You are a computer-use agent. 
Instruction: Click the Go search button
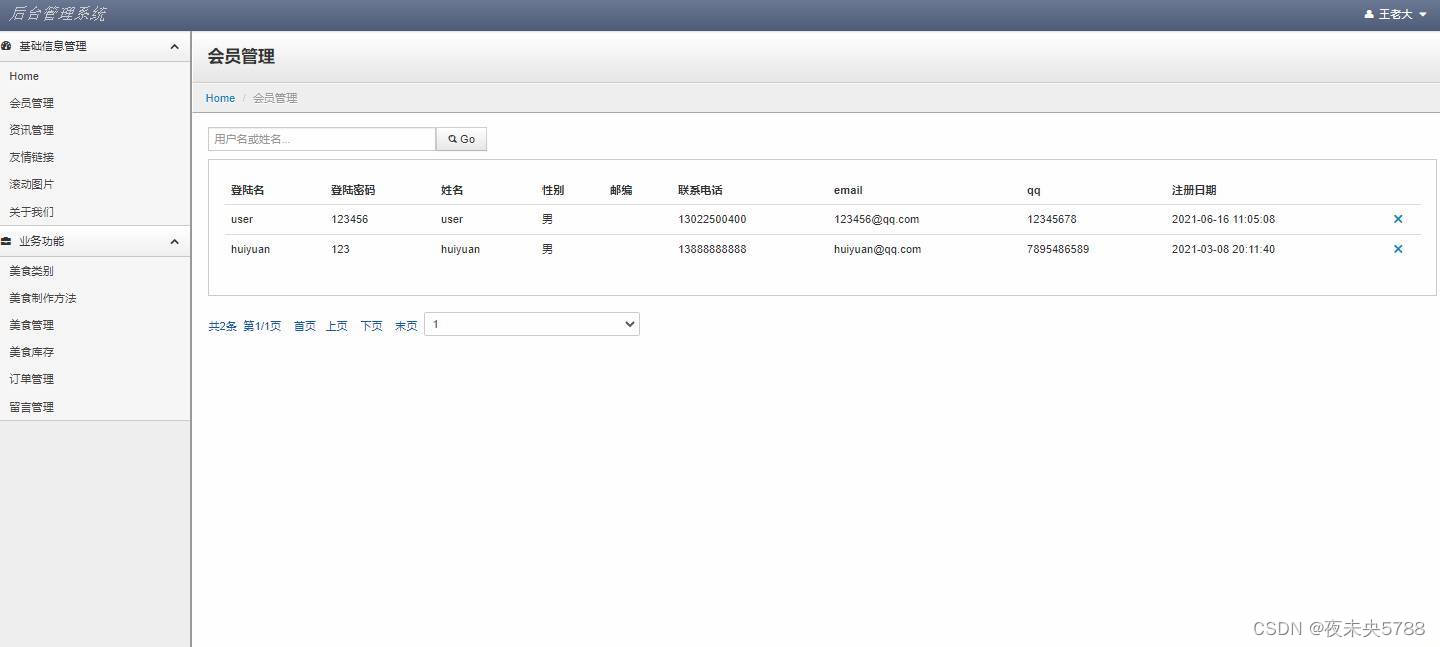[461, 139]
